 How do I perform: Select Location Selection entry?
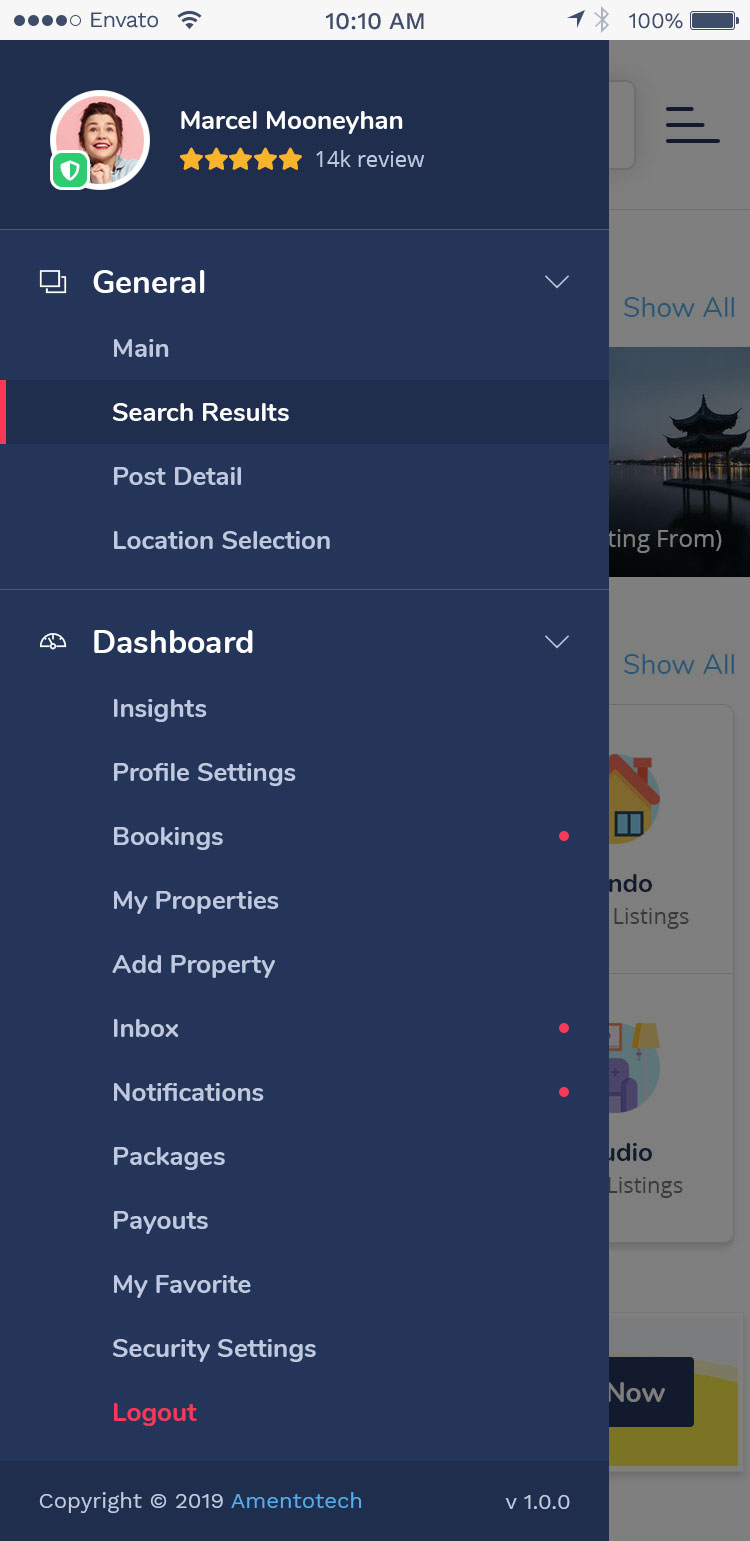click(304, 540)
